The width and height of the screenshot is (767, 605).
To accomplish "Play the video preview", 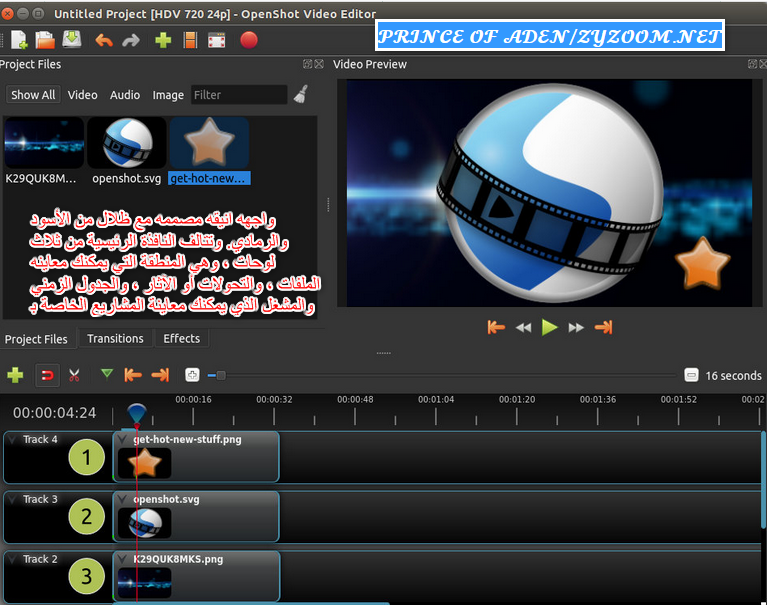I will click(549, 327).
